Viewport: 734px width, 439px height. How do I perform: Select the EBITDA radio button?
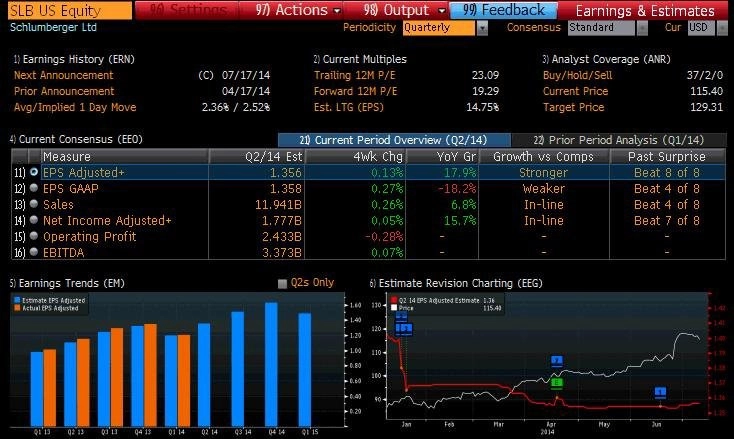click(34, 252)
